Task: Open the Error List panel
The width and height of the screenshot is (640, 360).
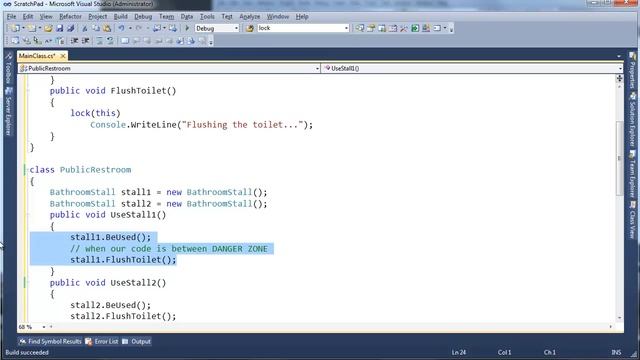Action: pos(102,341)
